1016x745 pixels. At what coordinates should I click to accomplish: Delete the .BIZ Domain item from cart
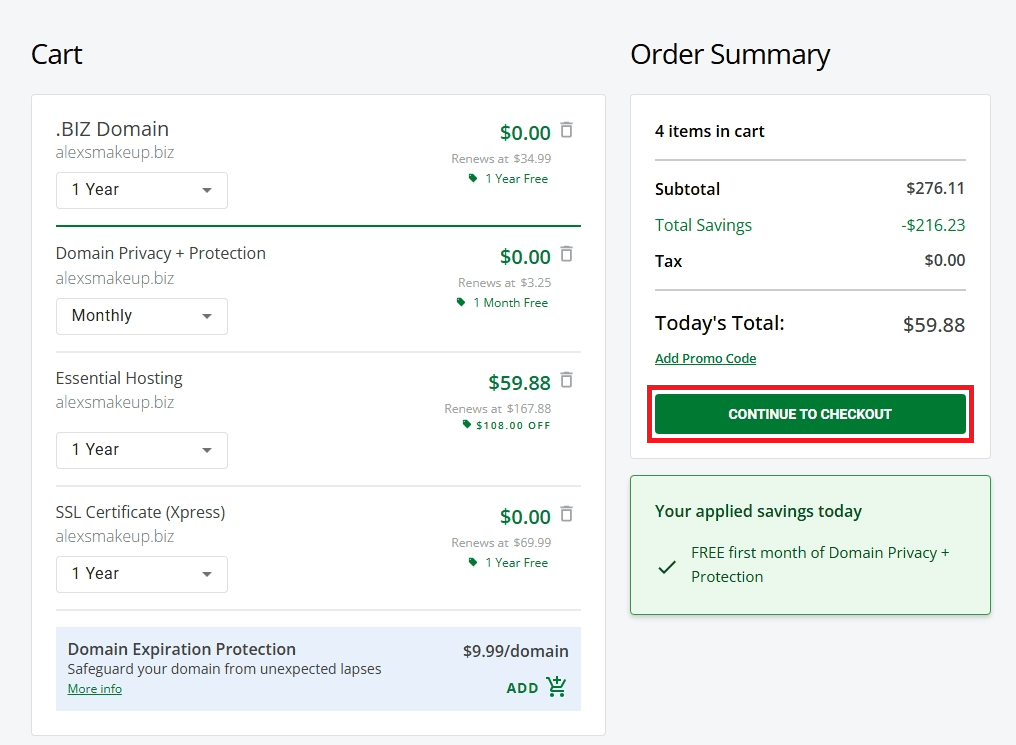coord(567,130)
